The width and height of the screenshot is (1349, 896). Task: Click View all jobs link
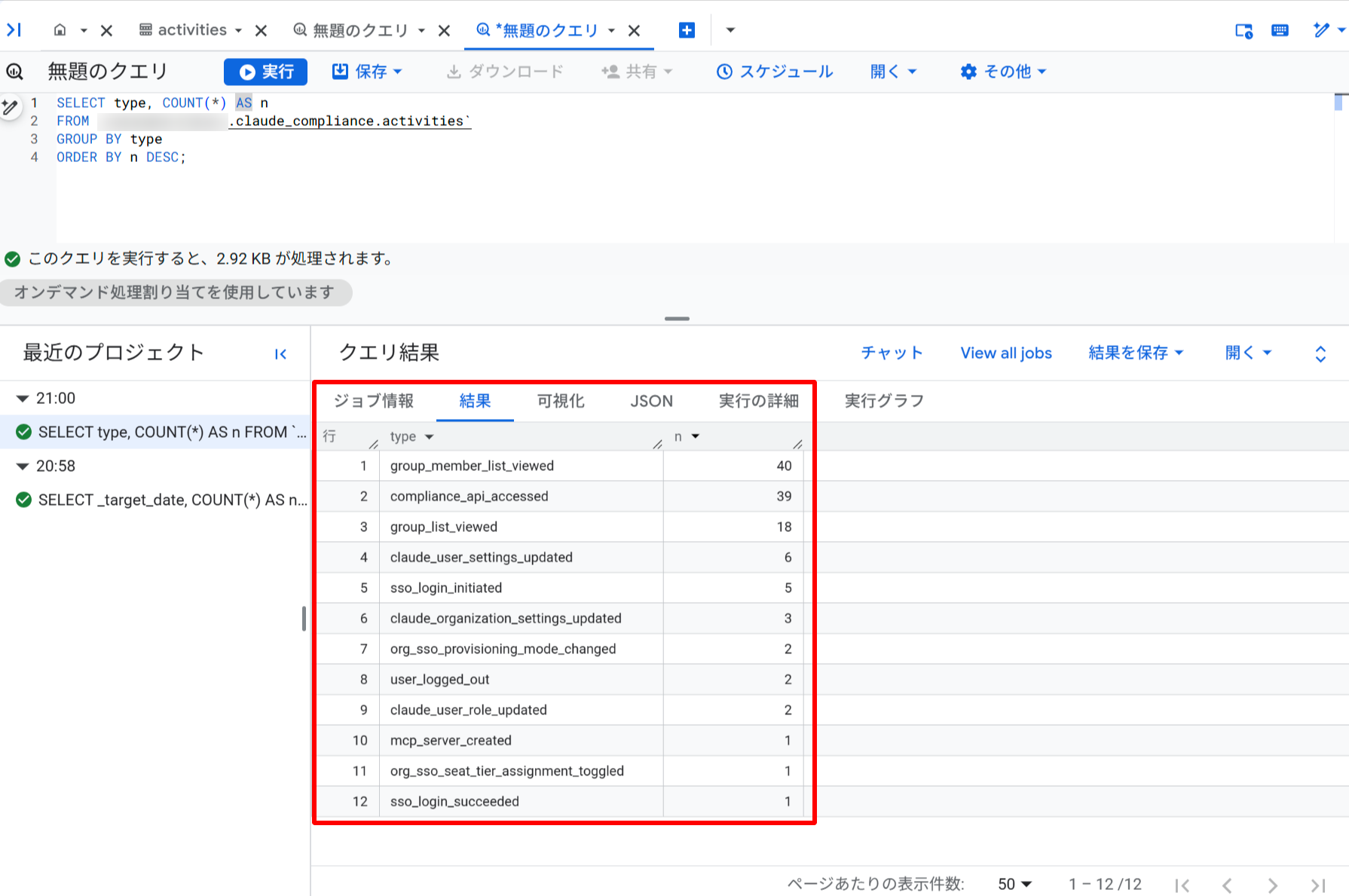tap(1006, 353)
